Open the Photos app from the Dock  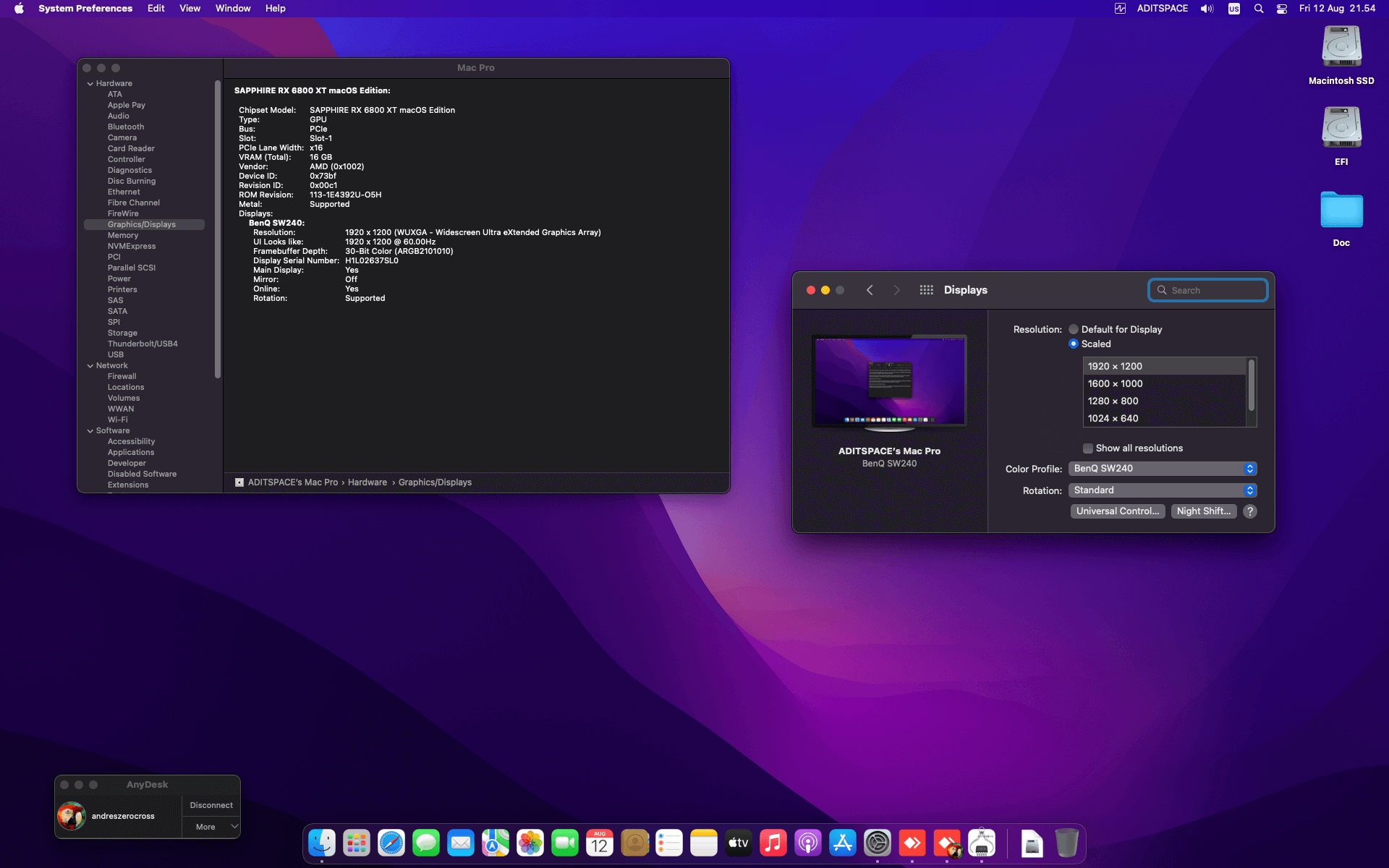coord(530,842)
